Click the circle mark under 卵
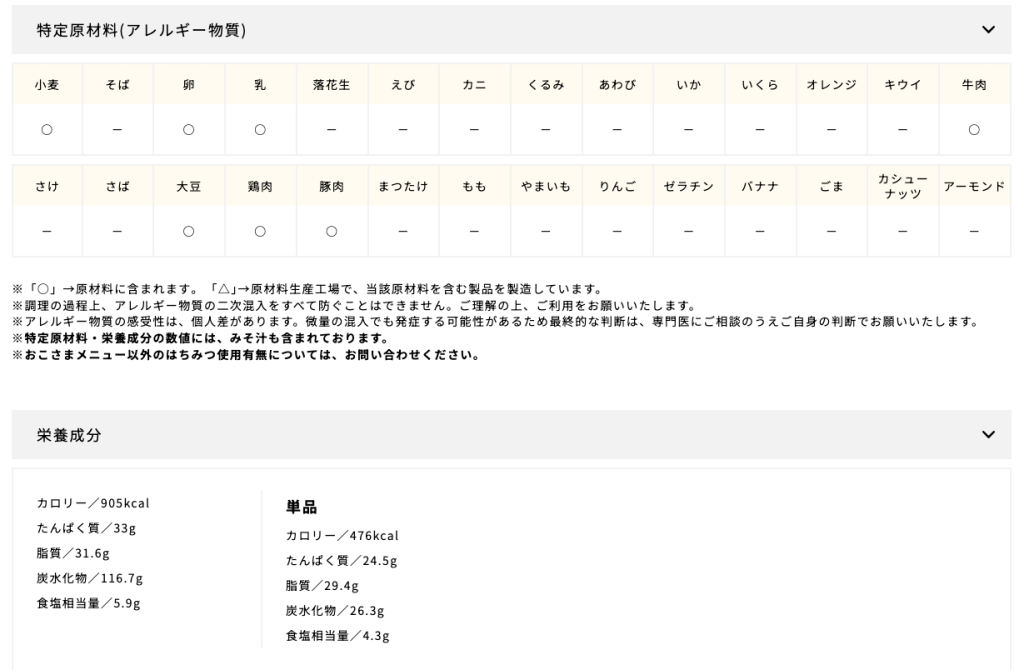The height and width of the screenshot is (670, 1024). click(x=188, y=129)
